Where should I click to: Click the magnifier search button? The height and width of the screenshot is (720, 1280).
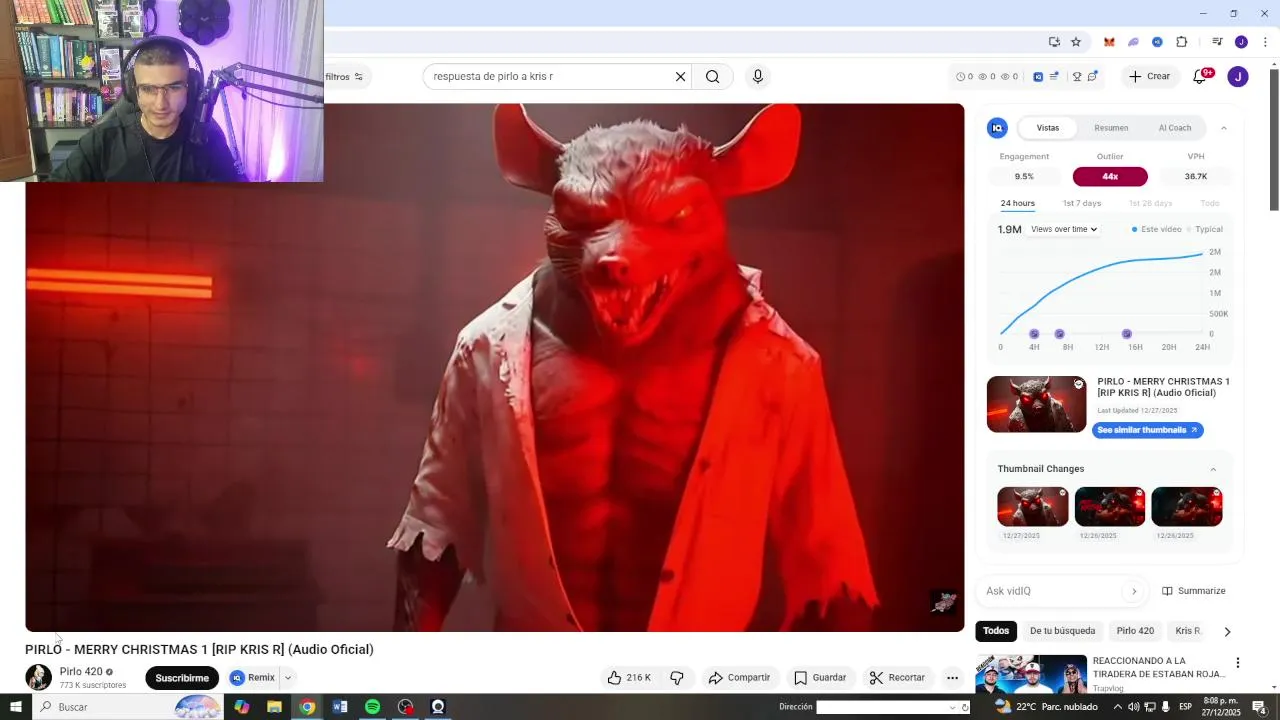712,76
